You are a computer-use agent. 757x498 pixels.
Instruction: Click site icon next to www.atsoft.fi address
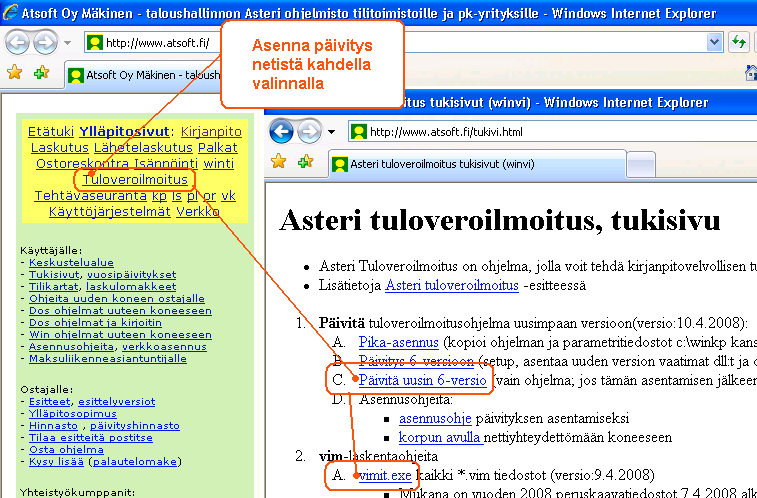[x=95, y=43]
